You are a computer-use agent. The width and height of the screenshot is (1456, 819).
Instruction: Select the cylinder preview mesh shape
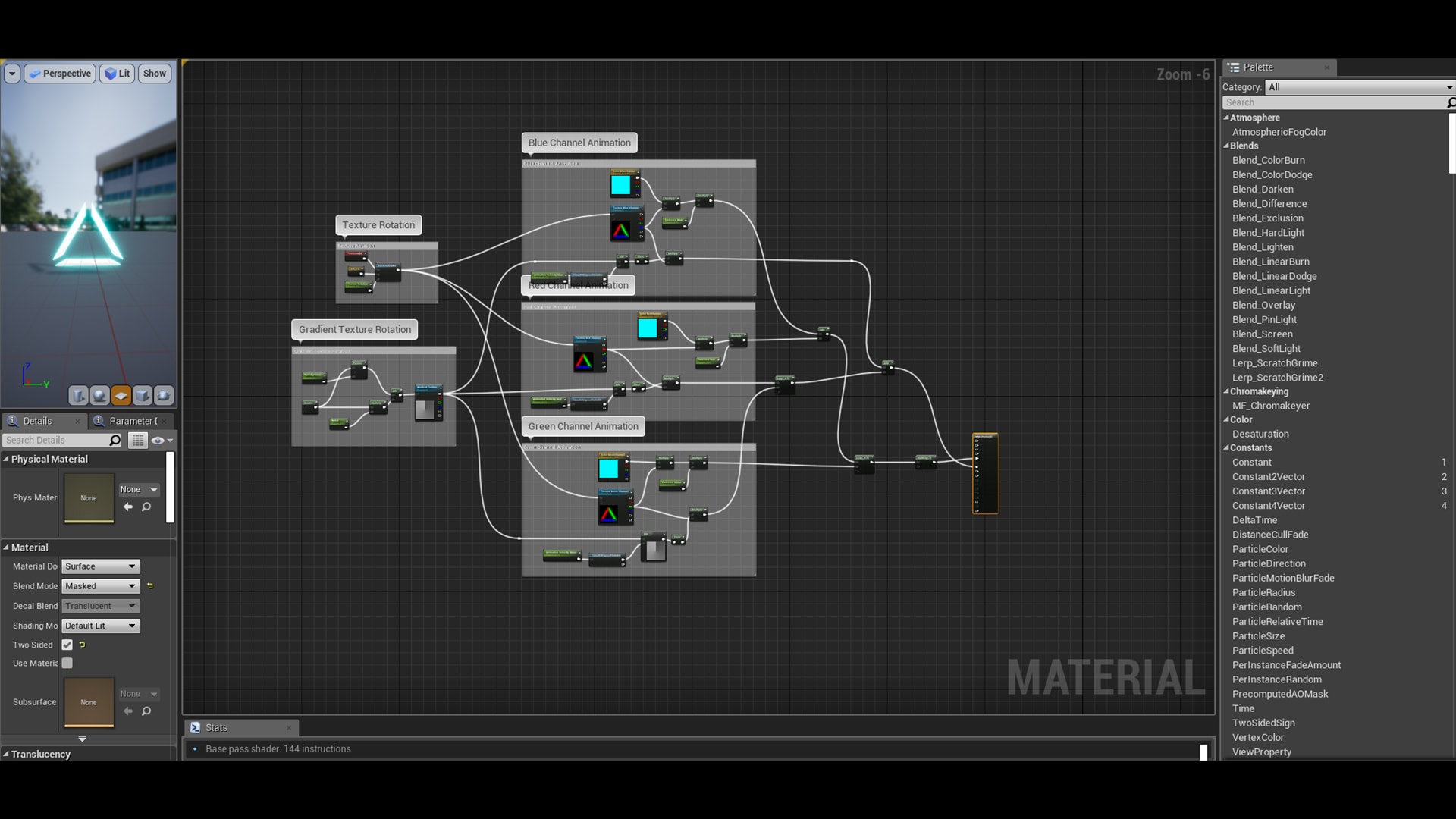click(x=78, y=395)
